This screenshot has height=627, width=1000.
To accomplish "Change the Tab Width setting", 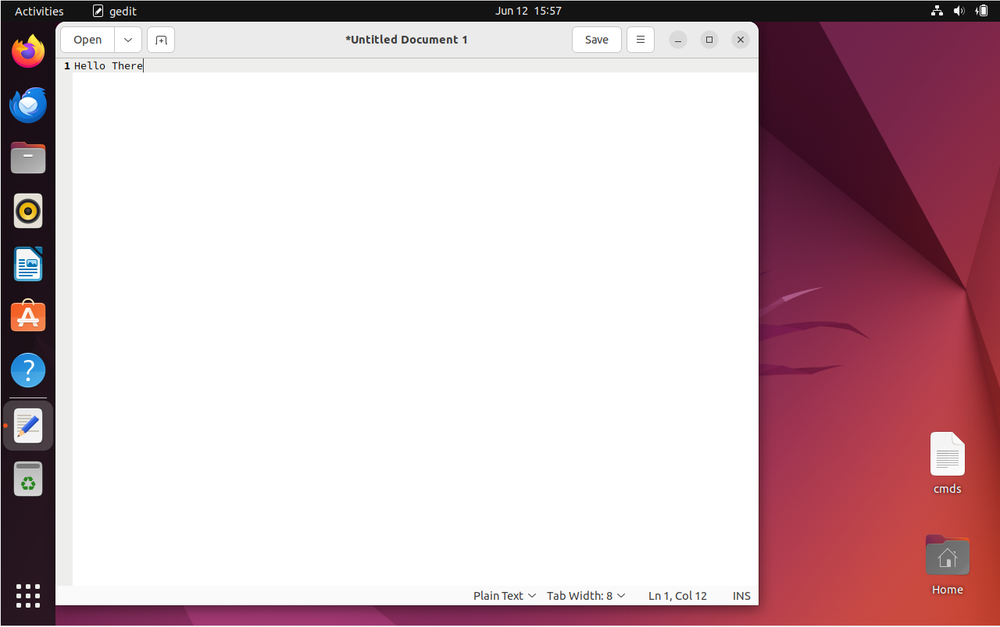I will 585,595.
